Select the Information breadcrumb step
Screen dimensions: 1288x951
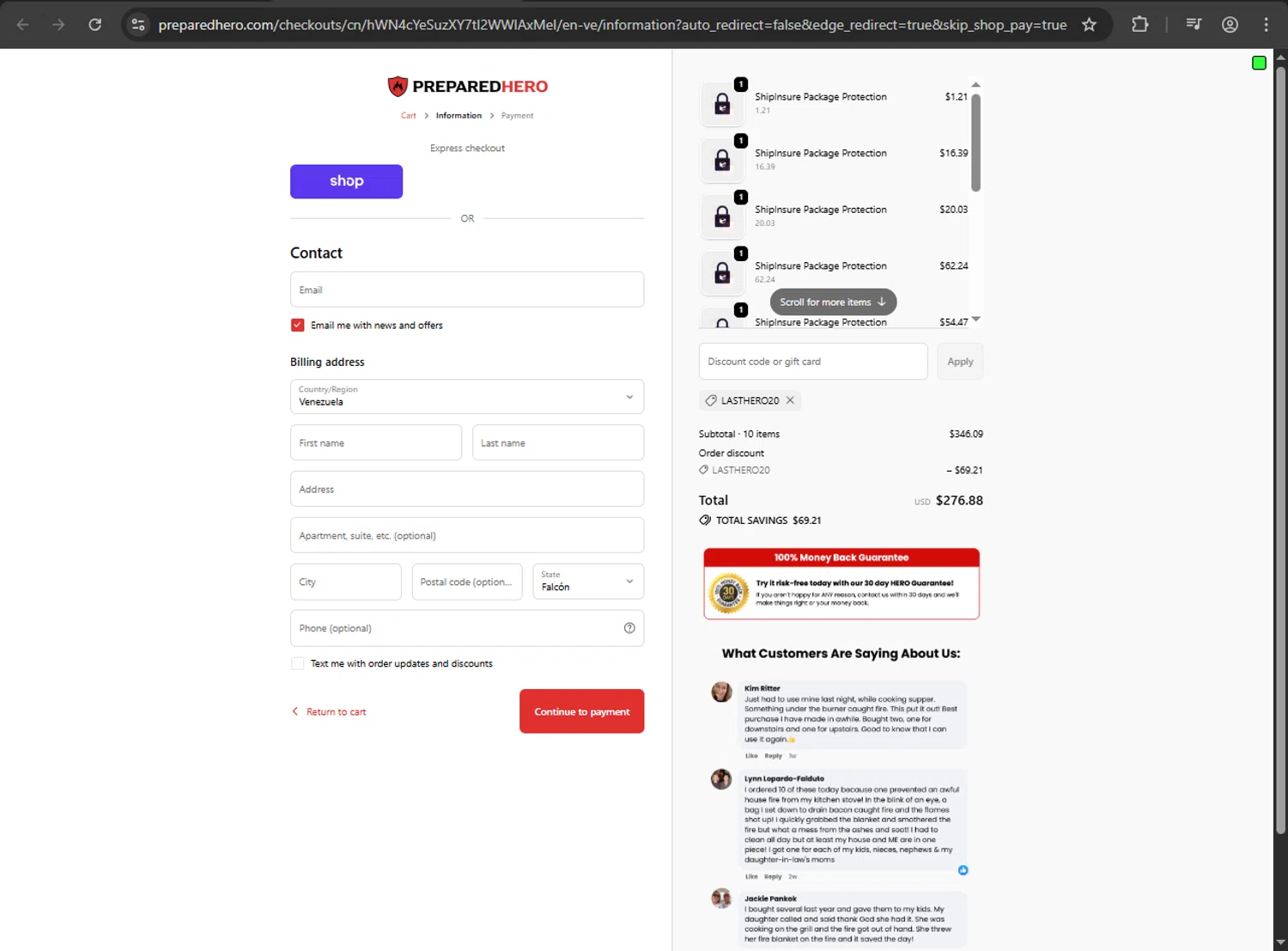(x=459, y=115)
